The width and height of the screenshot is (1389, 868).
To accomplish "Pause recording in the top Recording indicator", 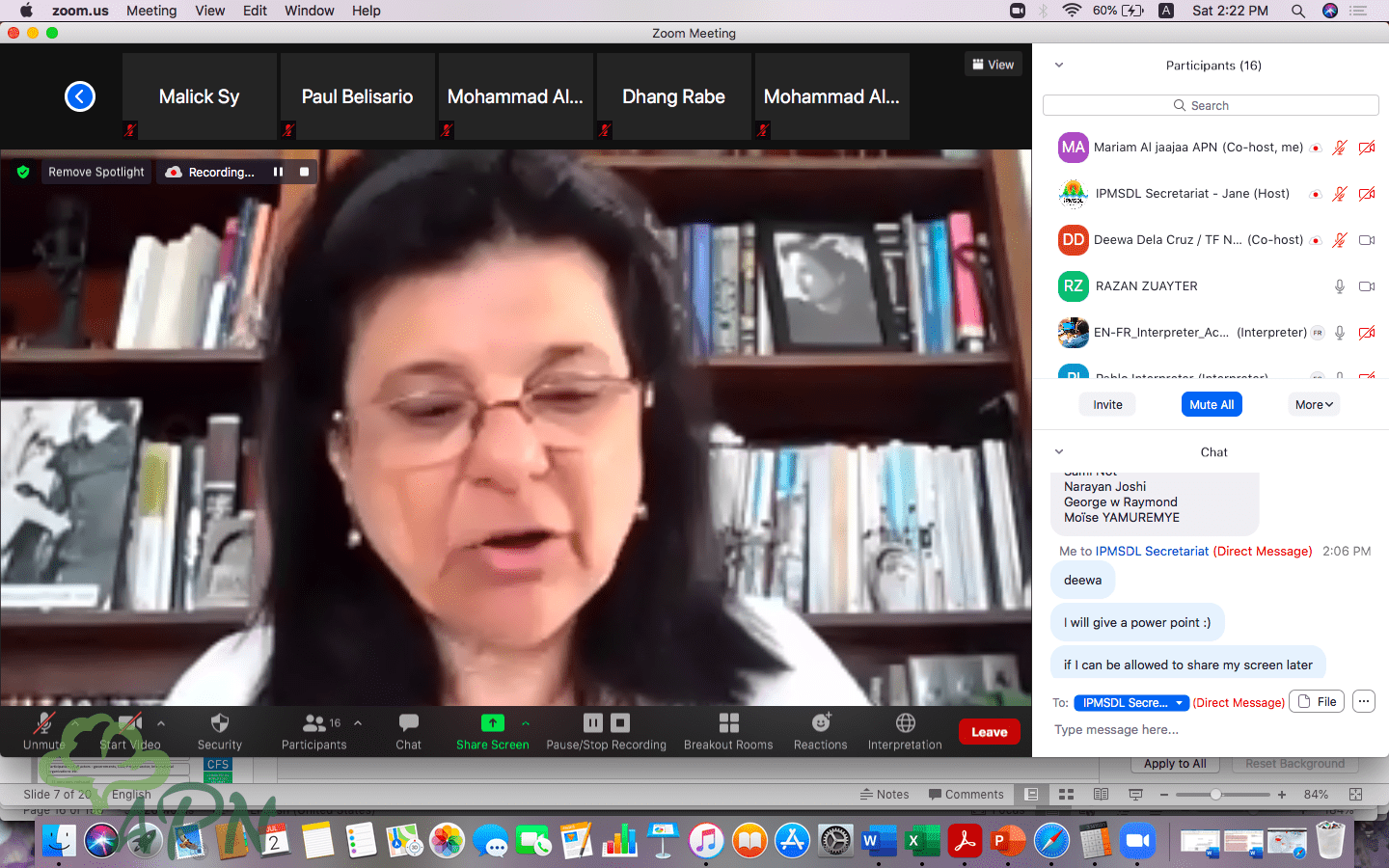I will pos(278,172).
